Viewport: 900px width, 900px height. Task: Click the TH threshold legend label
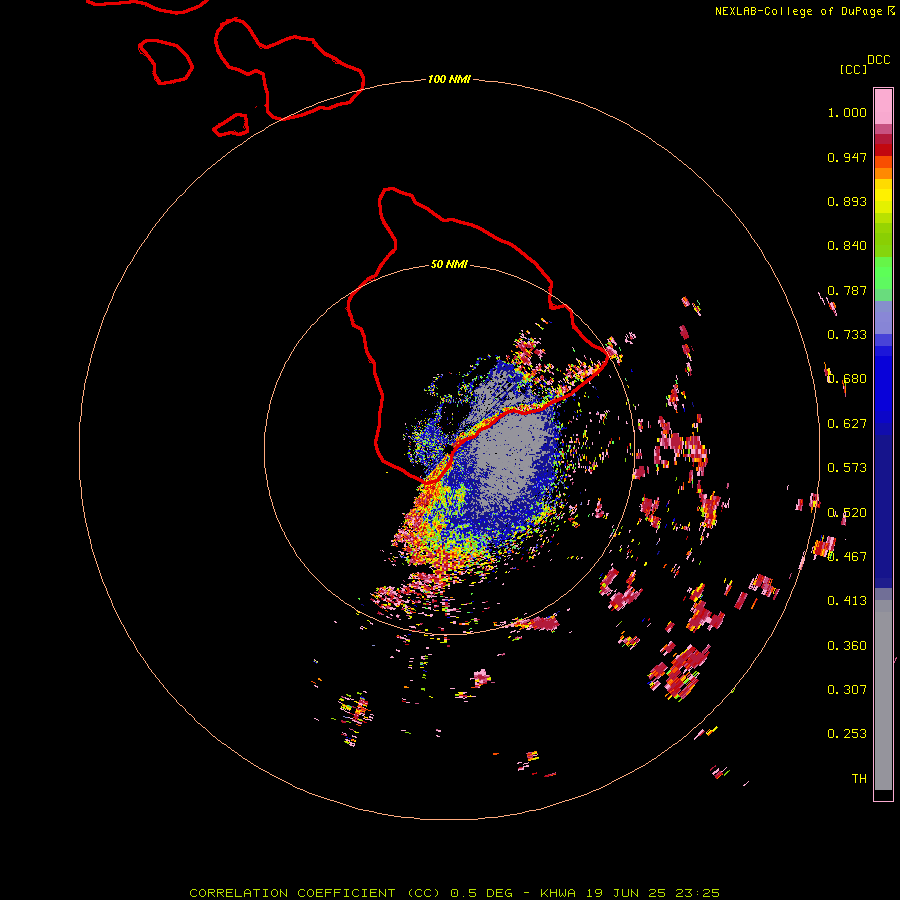[x=859, y=779]
